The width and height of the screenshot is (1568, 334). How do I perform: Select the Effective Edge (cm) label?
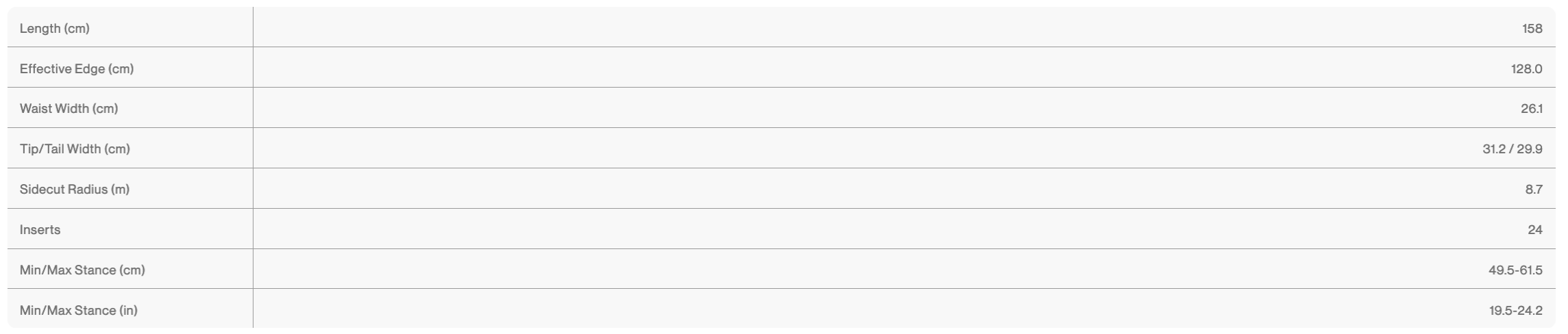click(77, 69)
